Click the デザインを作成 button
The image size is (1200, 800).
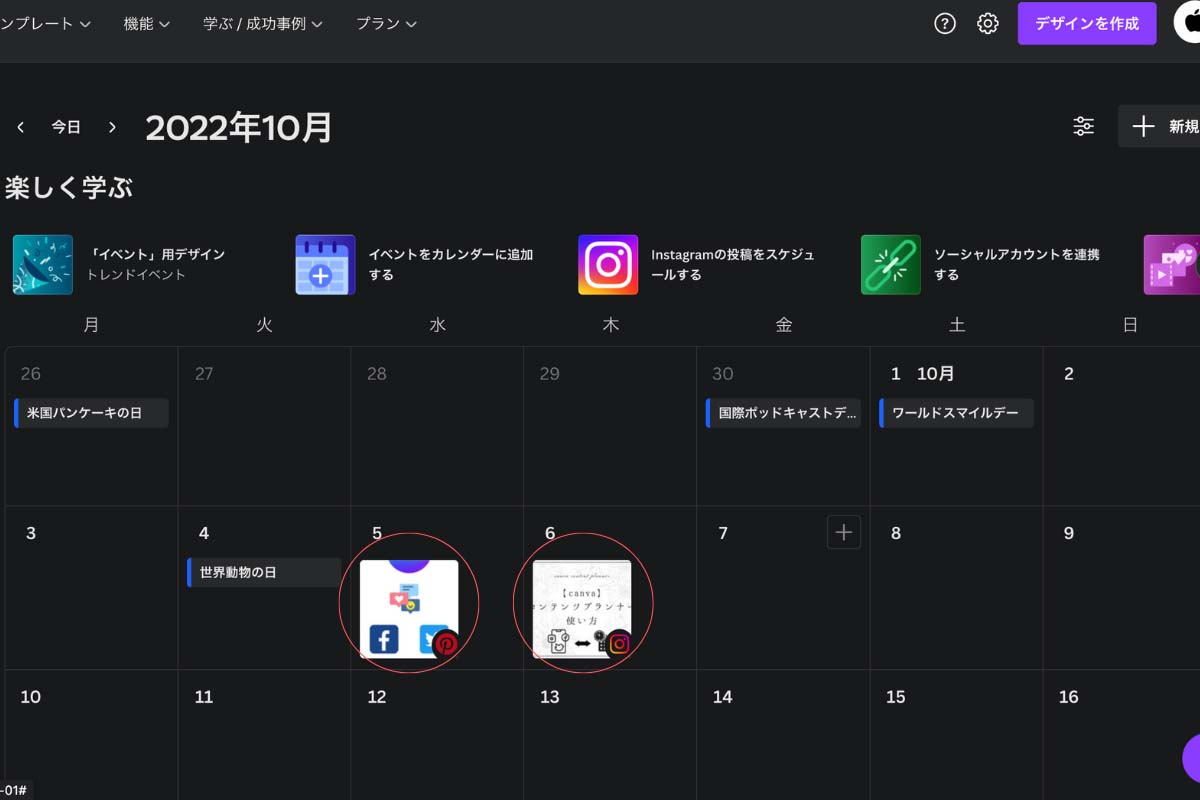point(1087,23)
